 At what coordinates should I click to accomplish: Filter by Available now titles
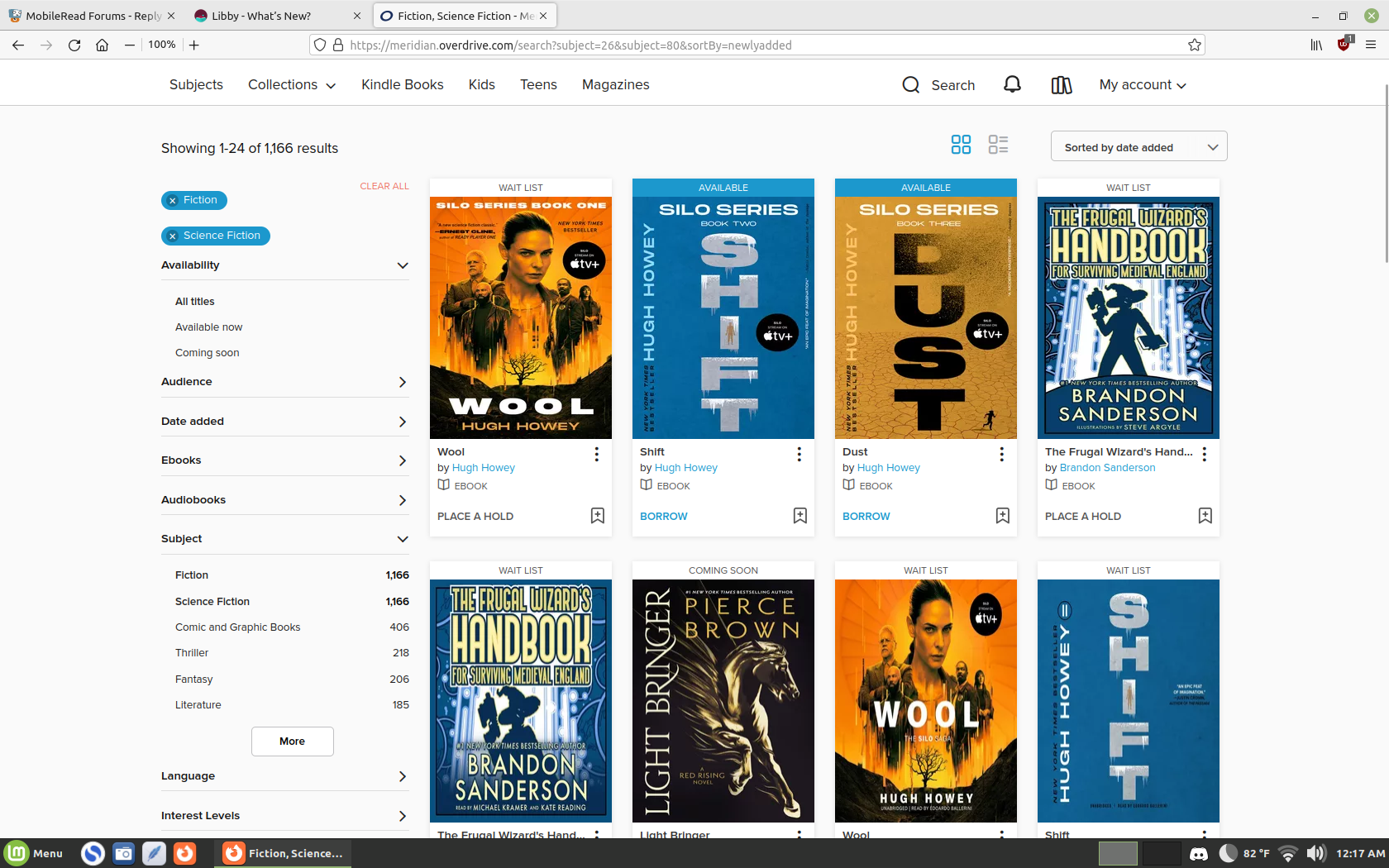(x=209, y=327)
